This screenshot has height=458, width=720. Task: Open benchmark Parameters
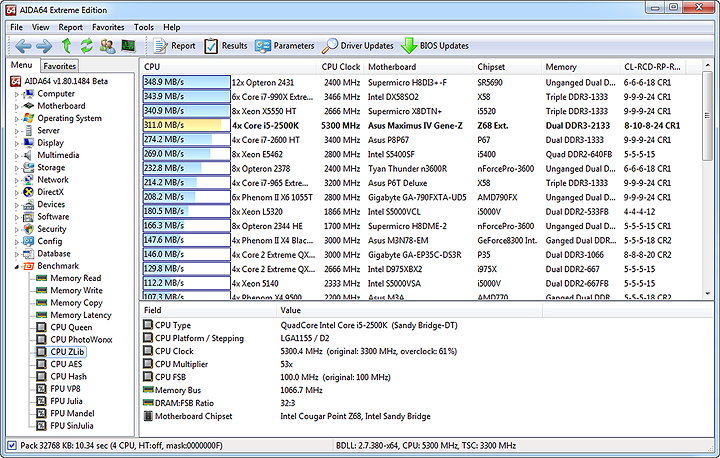[x=285, y=46]
